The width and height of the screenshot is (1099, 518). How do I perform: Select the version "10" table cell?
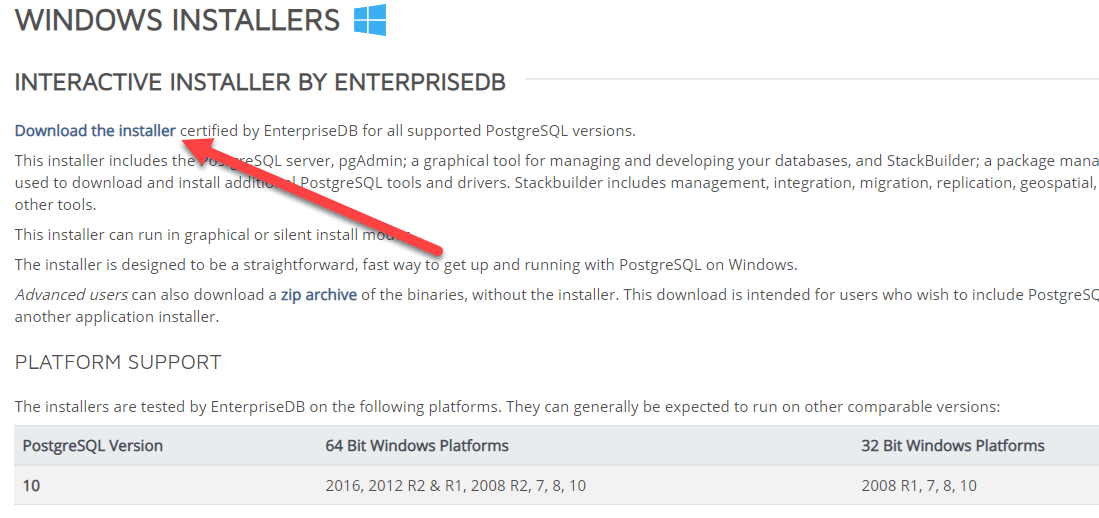click(x=31, y=486)
